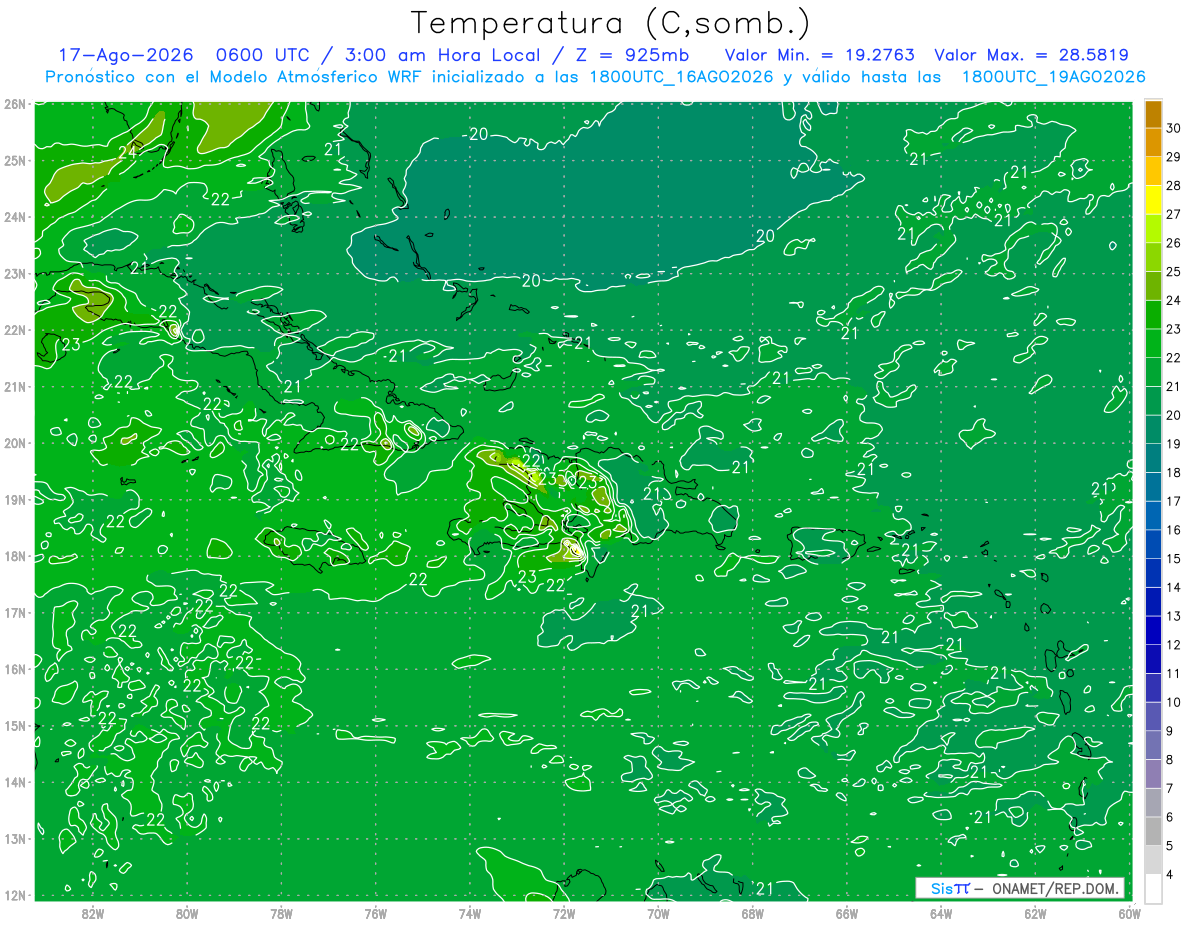
Task: Pick the gray color bar segment between 5 and 6
Action: tap(1153, 832)
